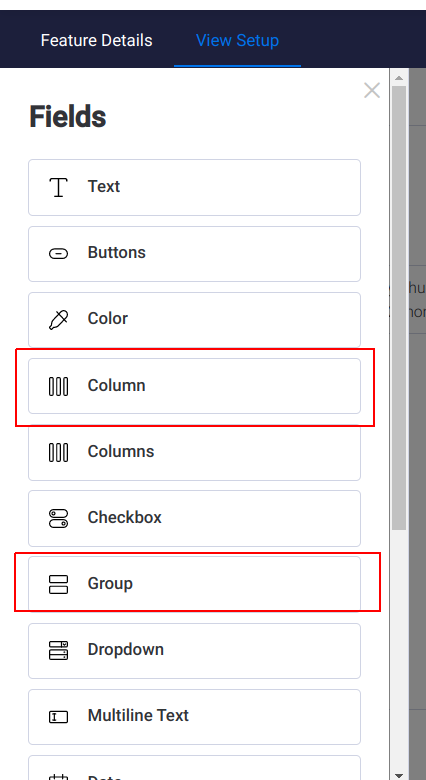Image resolution: width=426 pixels, height=780 pixels.
Task: Click the Color eyedropper icon
Action: (x=59, y=319)
